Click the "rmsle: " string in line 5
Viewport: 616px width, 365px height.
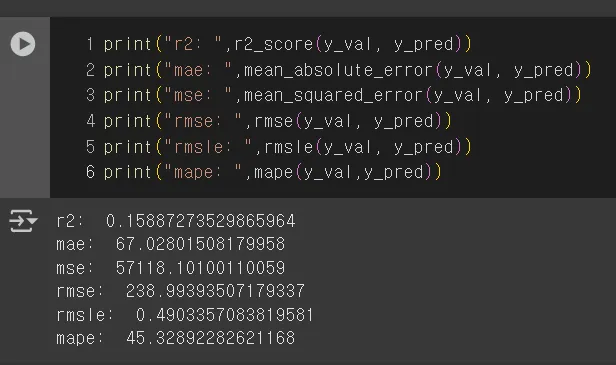coord(209,147)
